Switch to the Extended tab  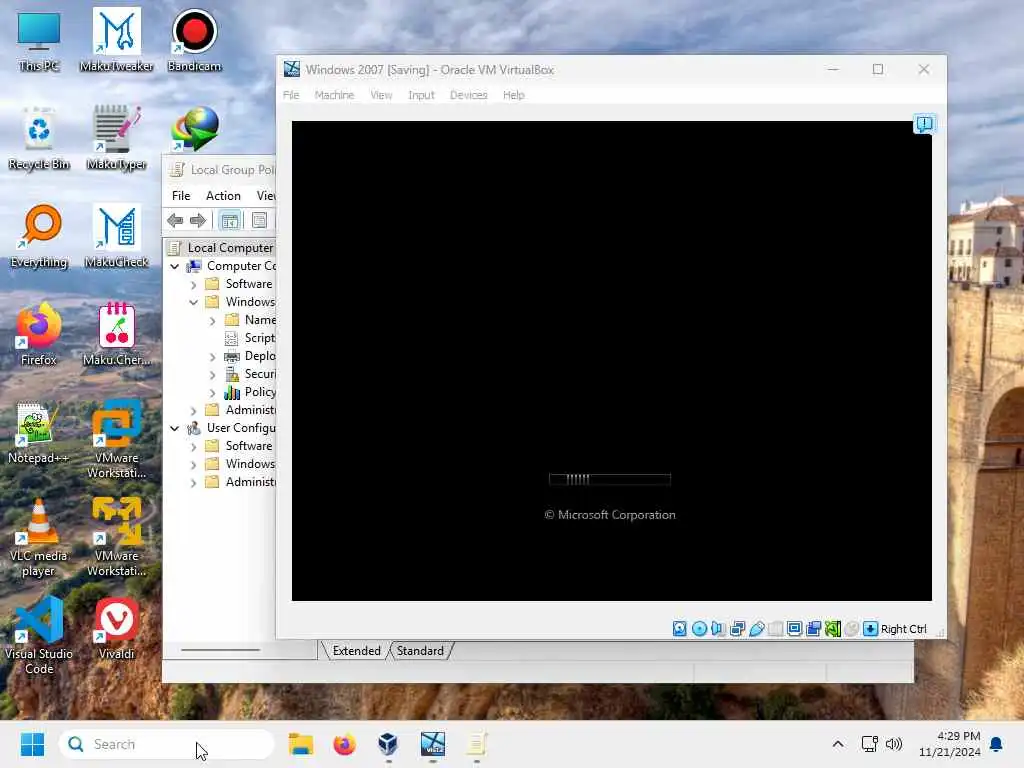pyautogui.click(x=357, y=651)
